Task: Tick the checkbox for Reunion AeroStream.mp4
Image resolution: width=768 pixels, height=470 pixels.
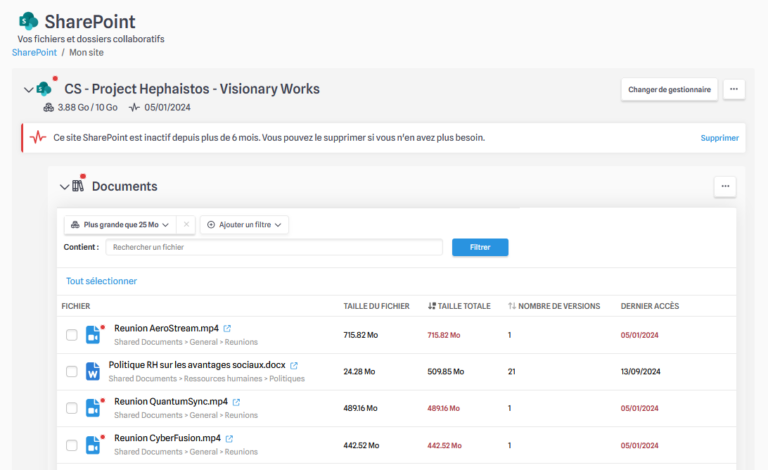Action: 72,335
